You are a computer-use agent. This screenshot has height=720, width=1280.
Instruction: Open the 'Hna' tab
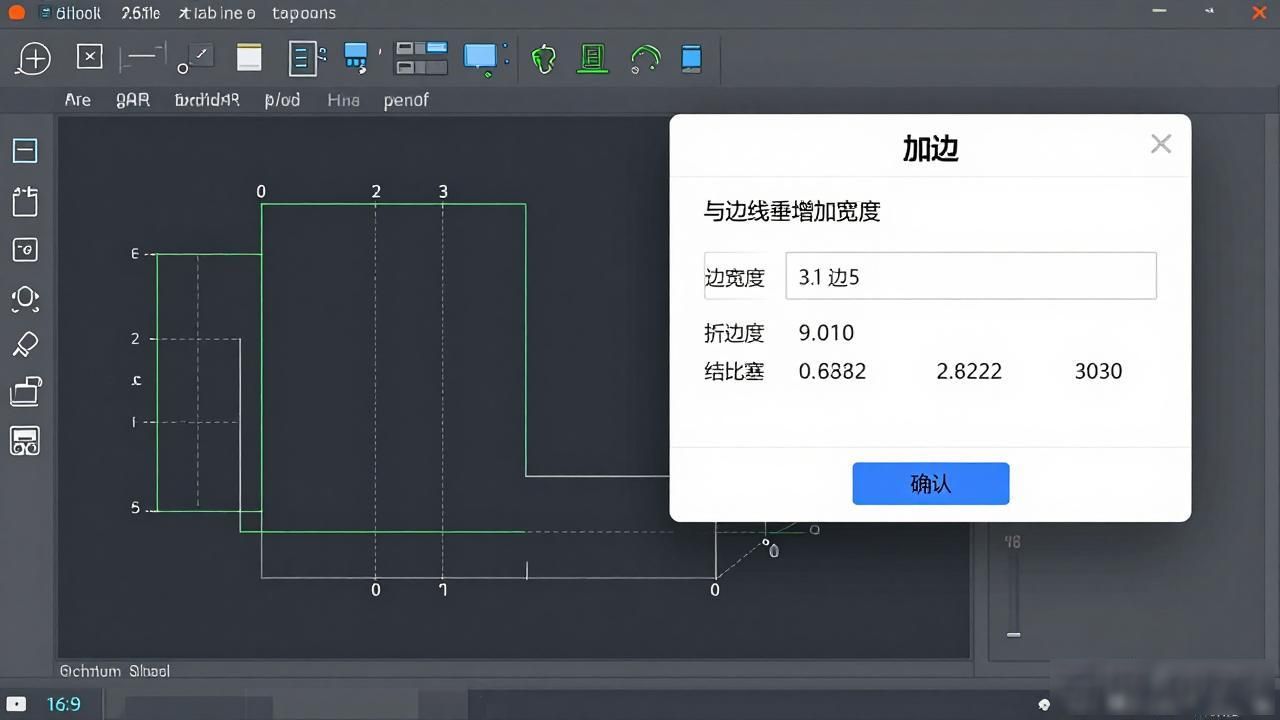343,100
